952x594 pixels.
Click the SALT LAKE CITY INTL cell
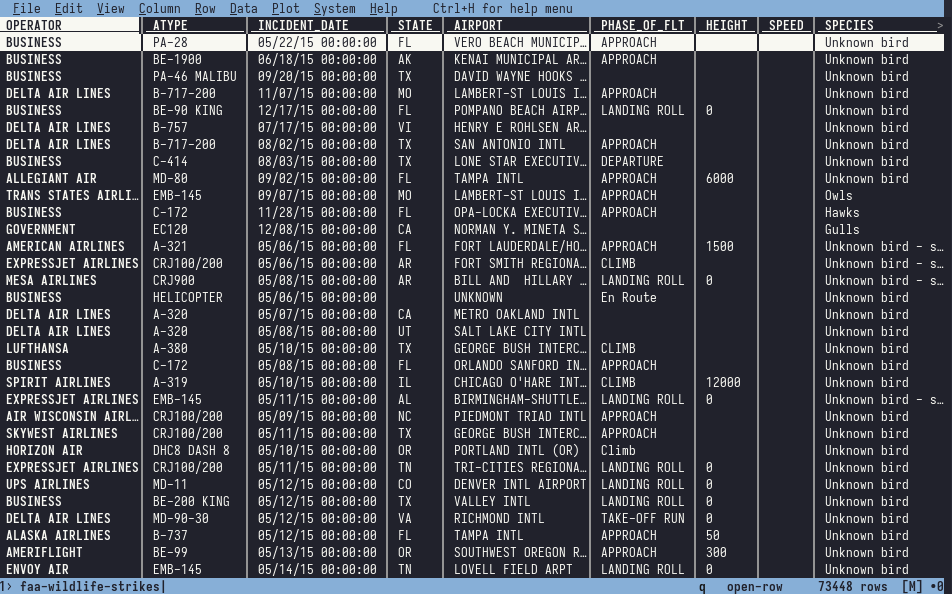pyautogui.click(x=520, y=332)
